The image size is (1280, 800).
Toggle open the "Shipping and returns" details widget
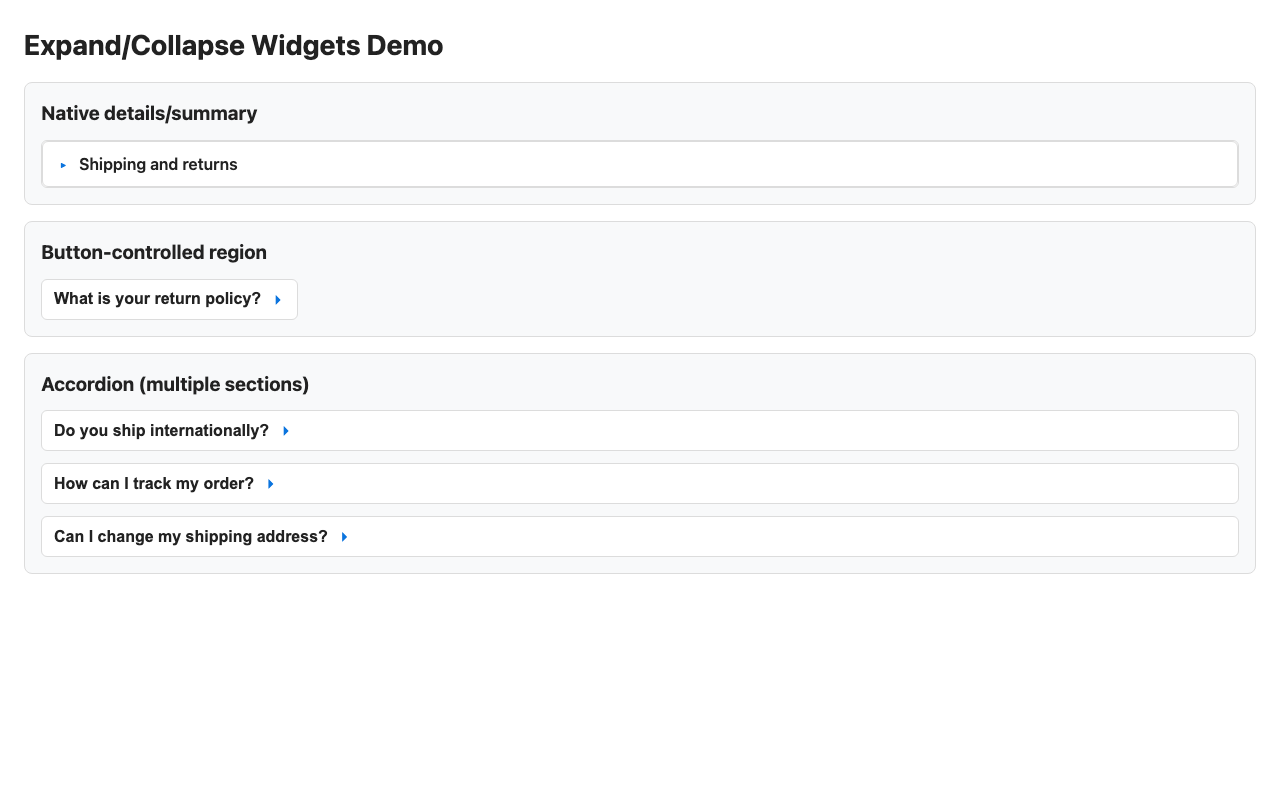pyautogui.click(x=158, y=164)
